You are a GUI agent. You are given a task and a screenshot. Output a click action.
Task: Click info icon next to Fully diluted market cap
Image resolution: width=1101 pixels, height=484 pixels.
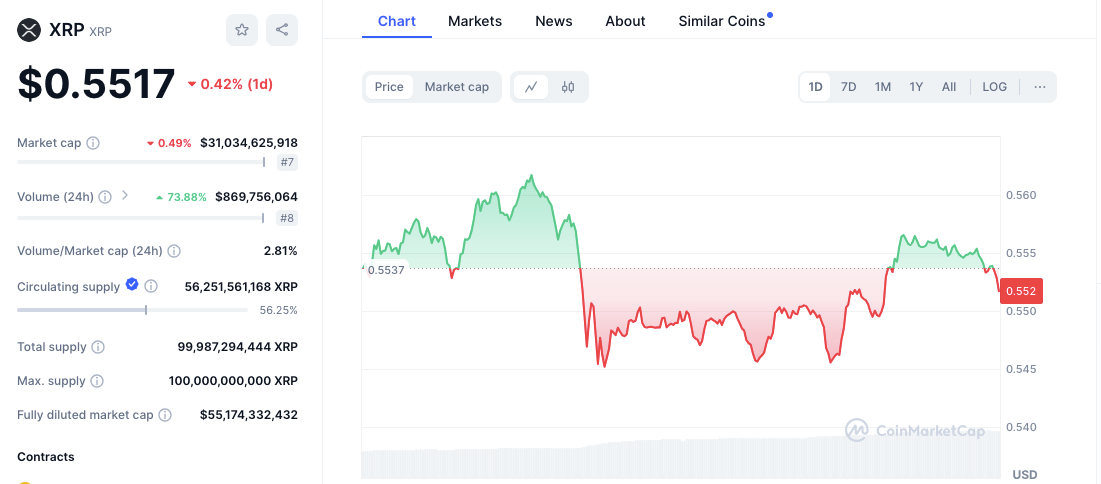coord(164,415)
